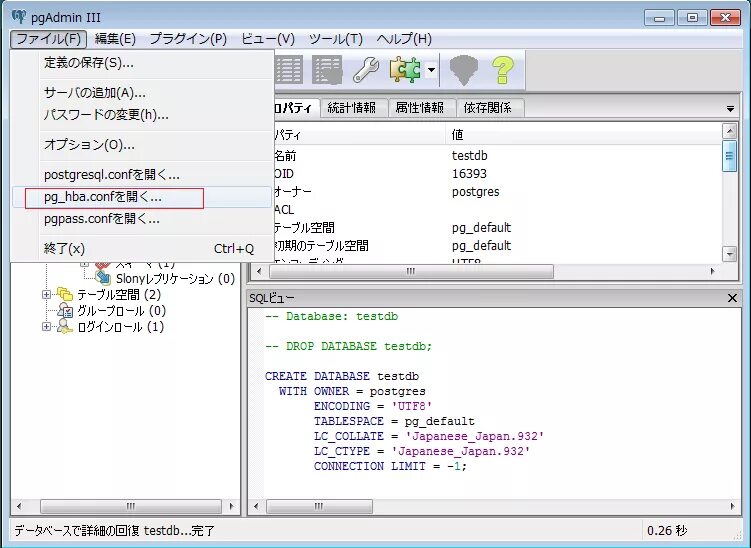Click the properties horizontal scrollbar thumb
Viewport: 751px width, 548px height.
[411, 271]
